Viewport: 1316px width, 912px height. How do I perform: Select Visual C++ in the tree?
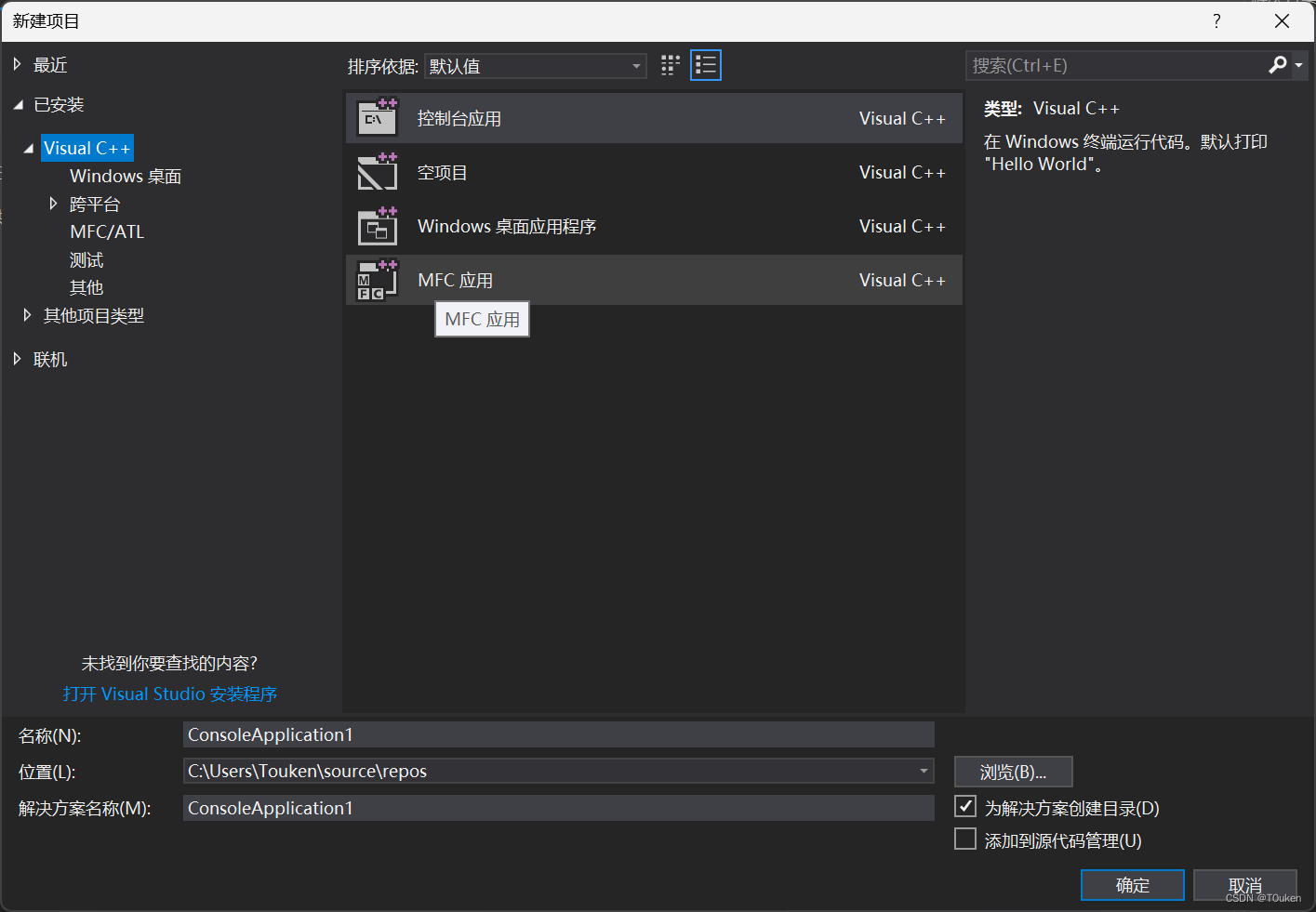click(86, 148)
